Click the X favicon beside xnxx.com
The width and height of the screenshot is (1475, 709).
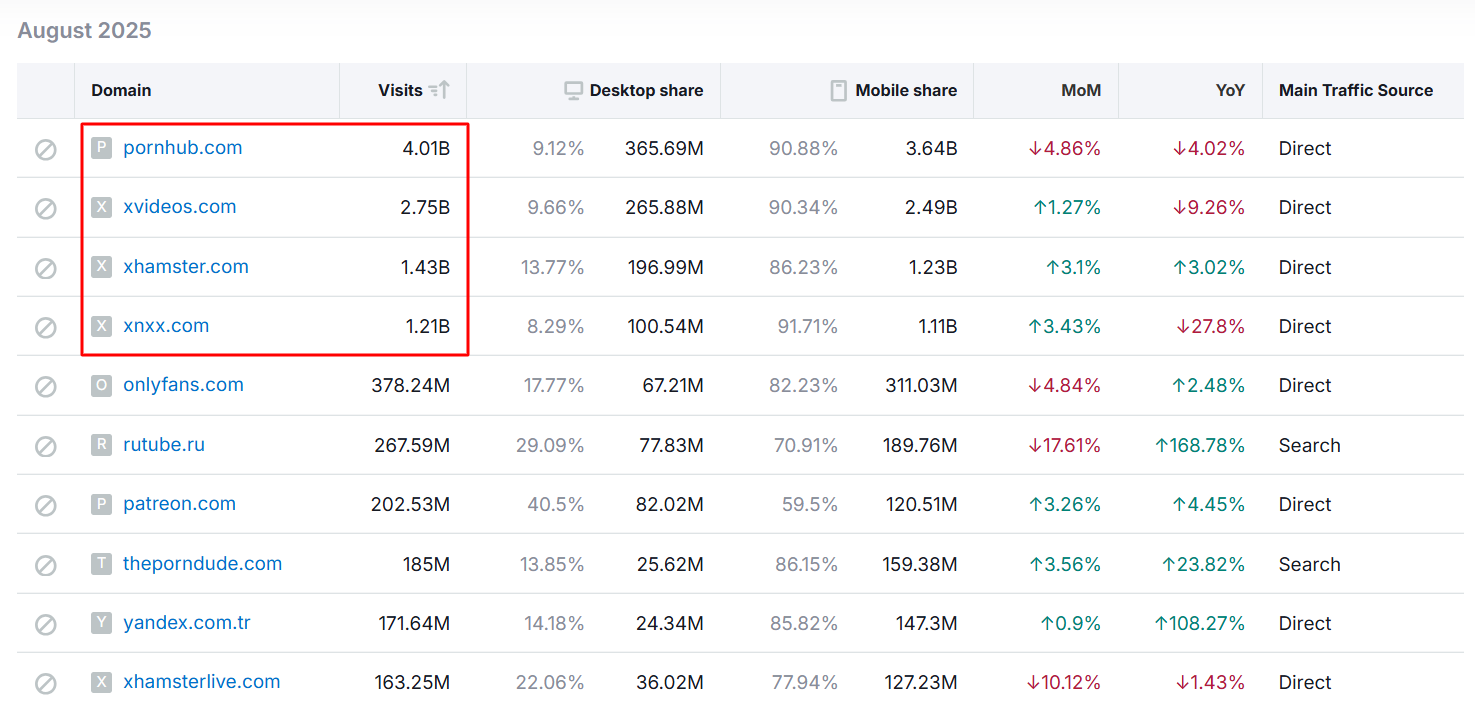101,326
